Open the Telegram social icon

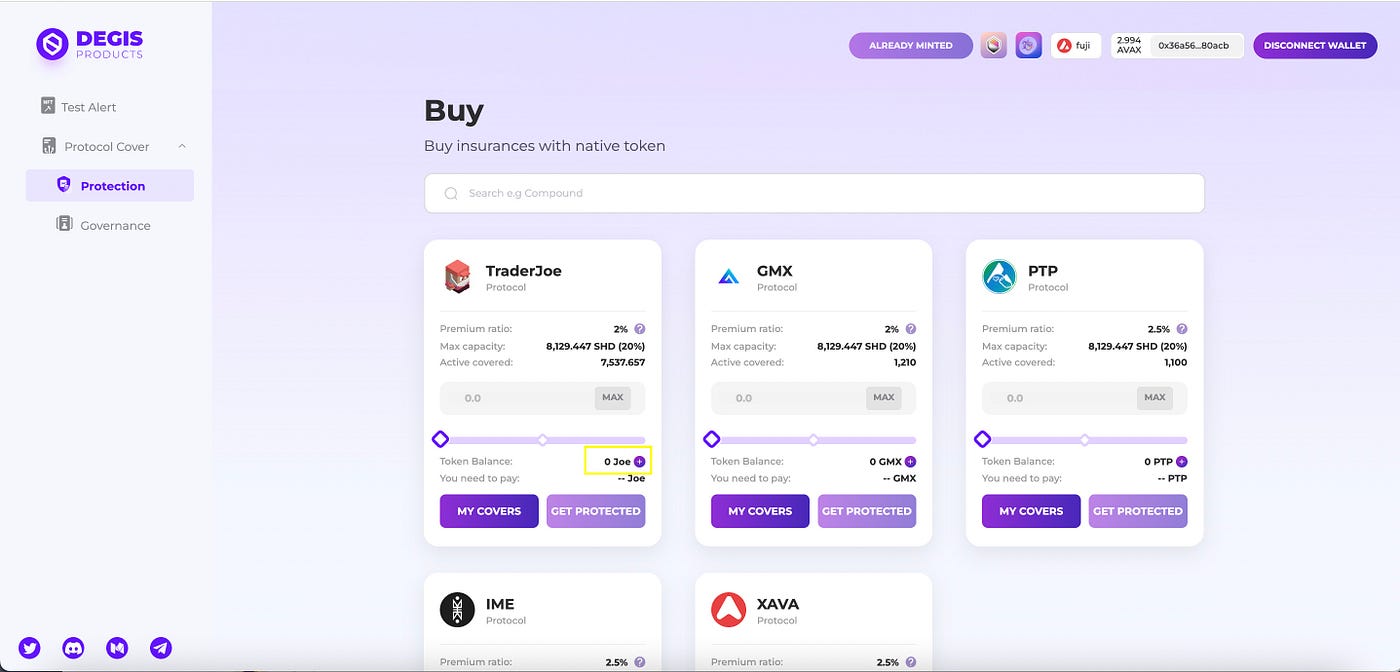click(x=161, y=648)
